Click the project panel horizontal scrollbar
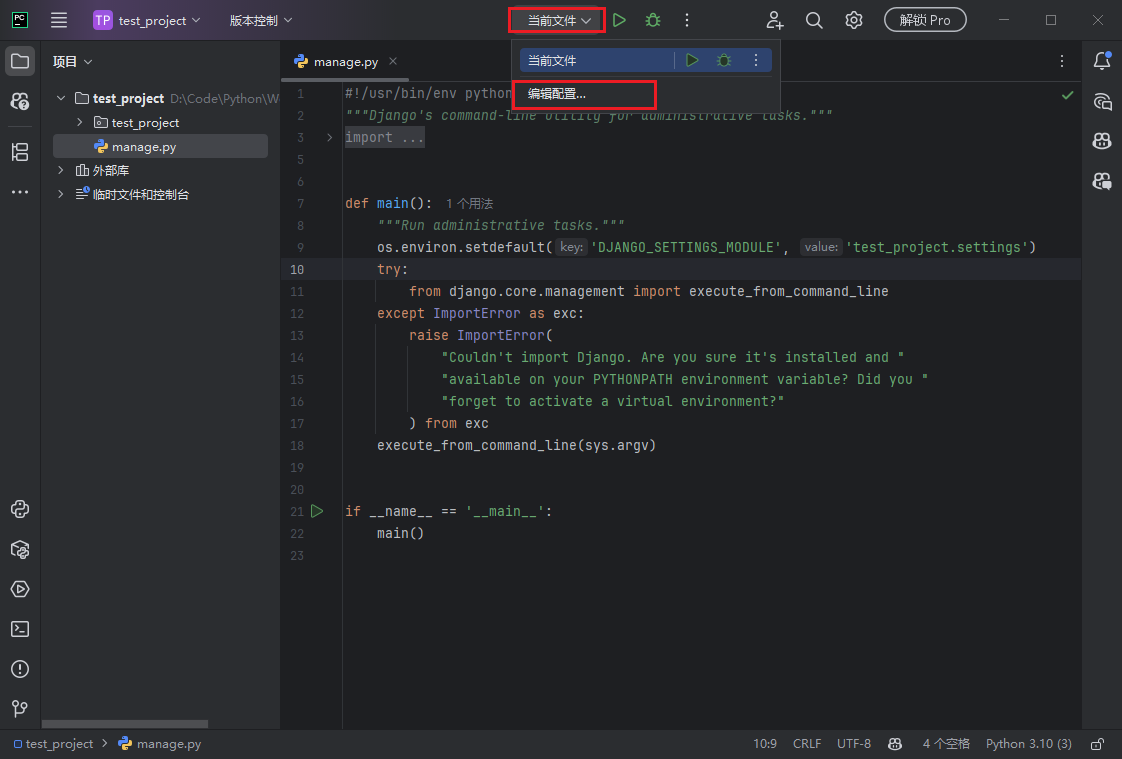 [x=125, y=724]
